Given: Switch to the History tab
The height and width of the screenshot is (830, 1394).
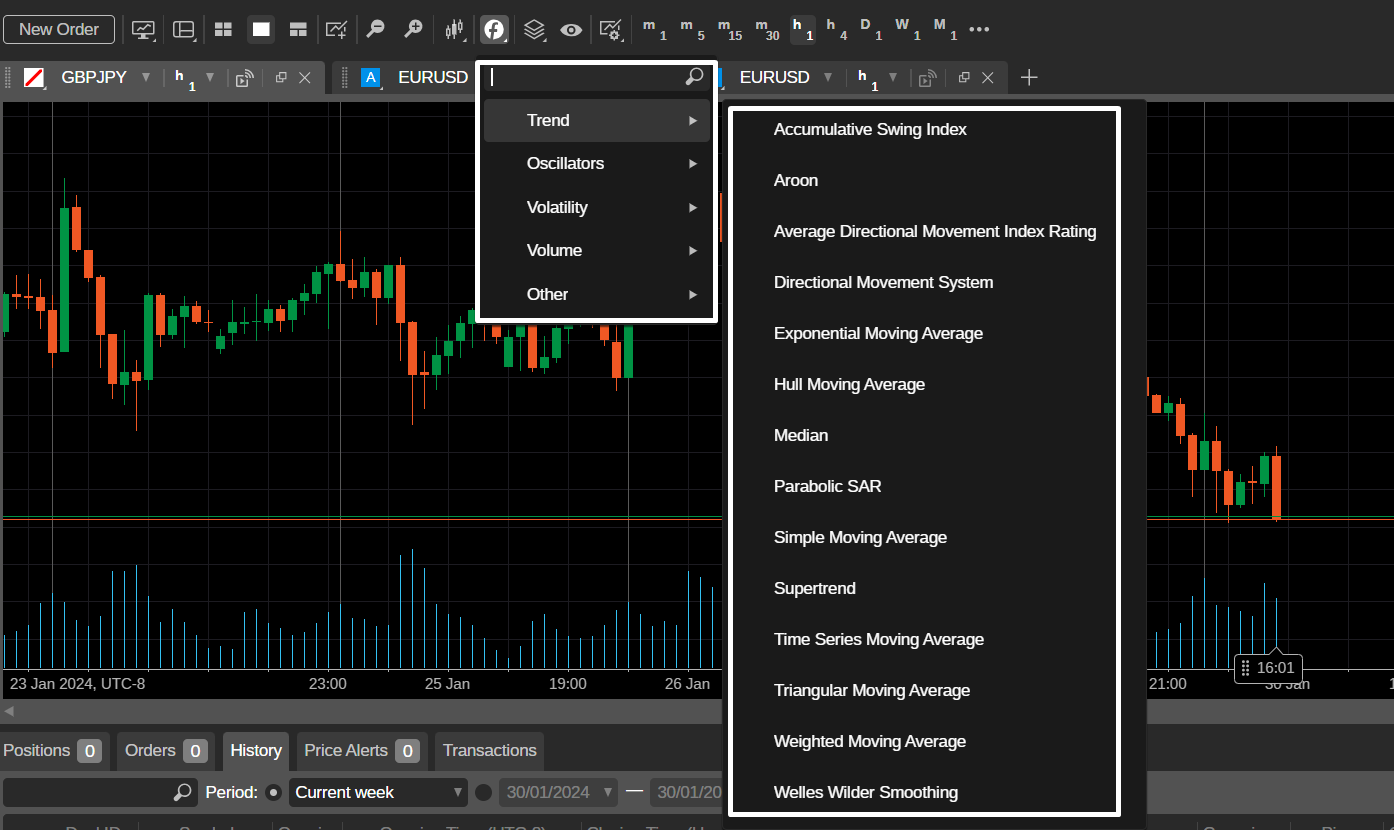Looking at the screenshot, I should click(256, 750).
